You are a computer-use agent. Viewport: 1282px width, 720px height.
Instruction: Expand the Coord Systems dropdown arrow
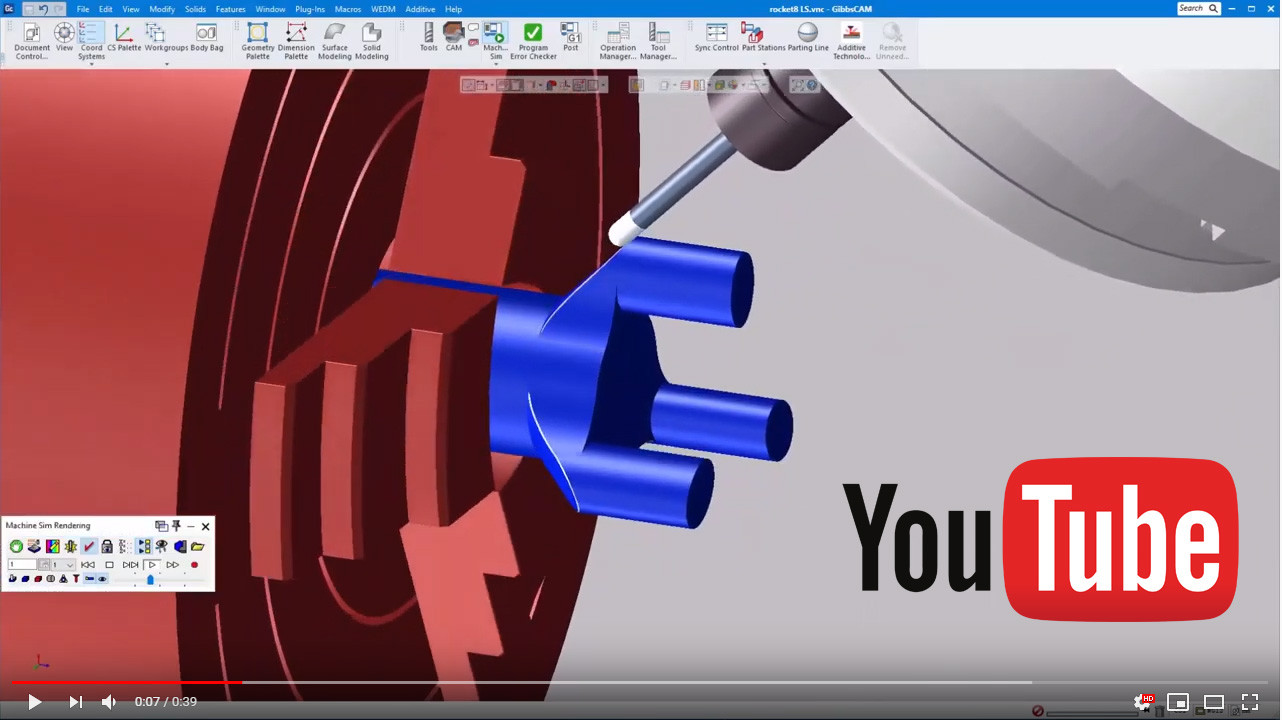click(91, 64)
